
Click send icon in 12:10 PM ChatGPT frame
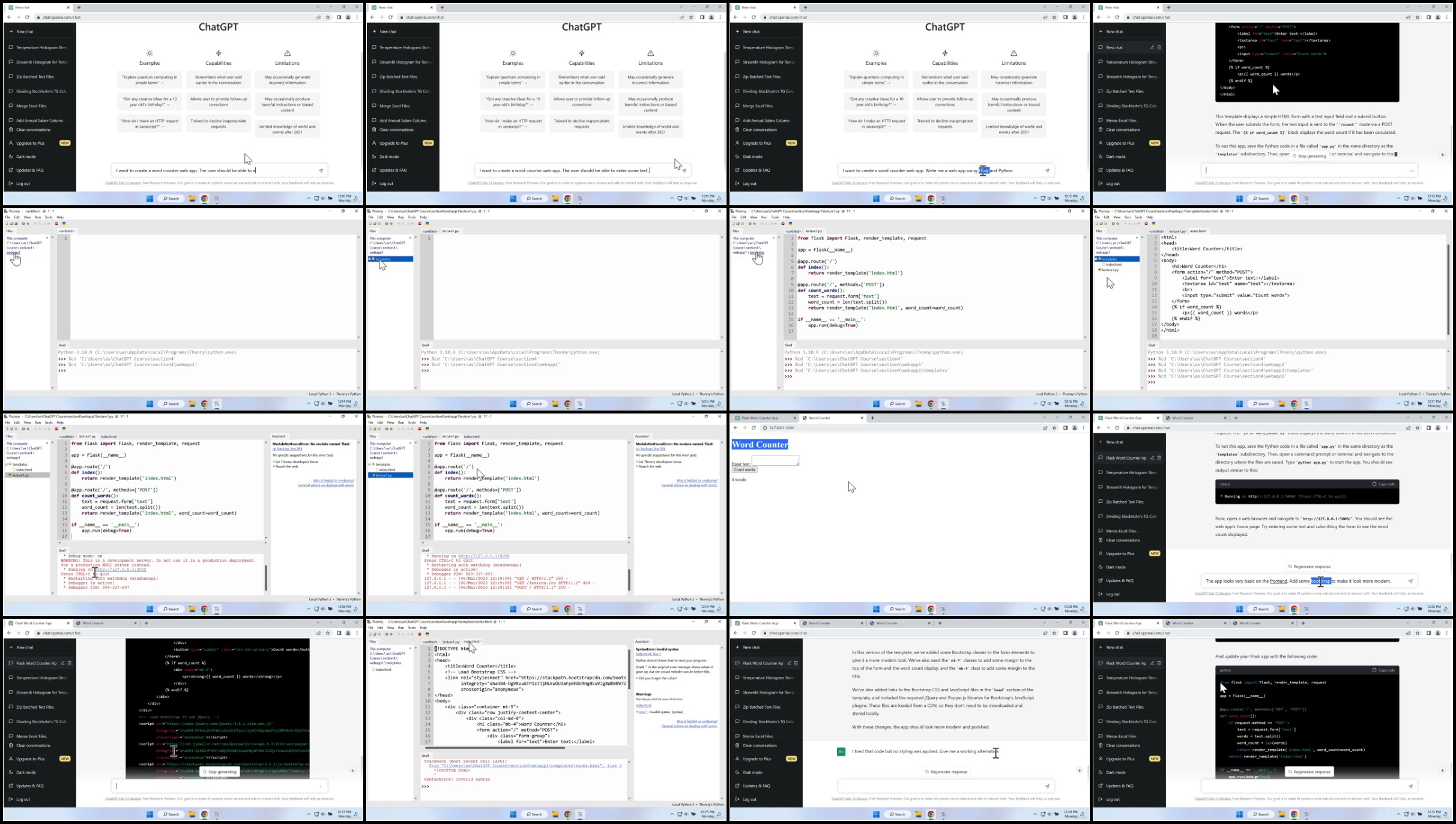[x=321, y=170]
